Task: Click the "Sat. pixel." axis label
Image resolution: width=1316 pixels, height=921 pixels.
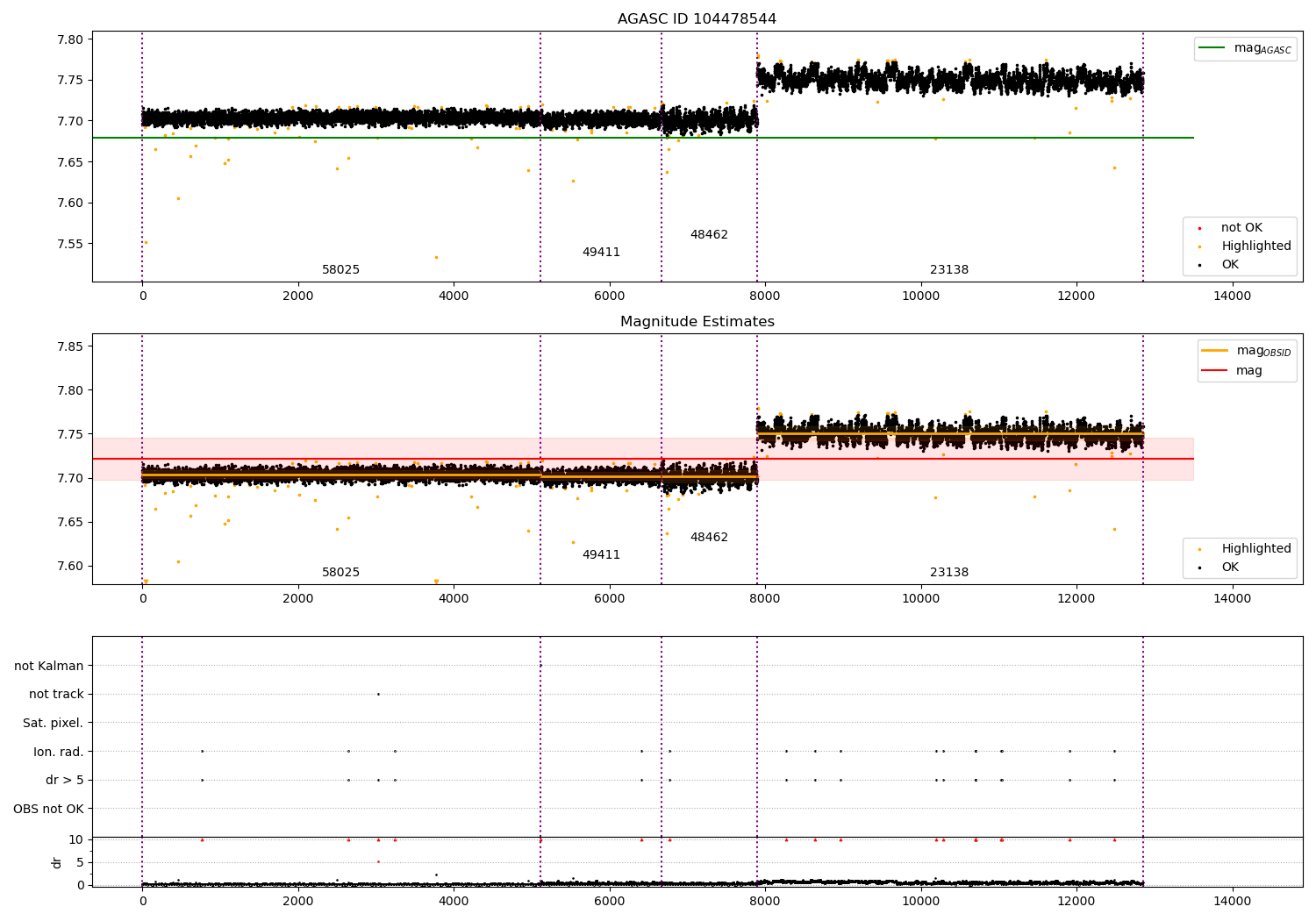Action: pyautogui.click(x=54, y=723)
